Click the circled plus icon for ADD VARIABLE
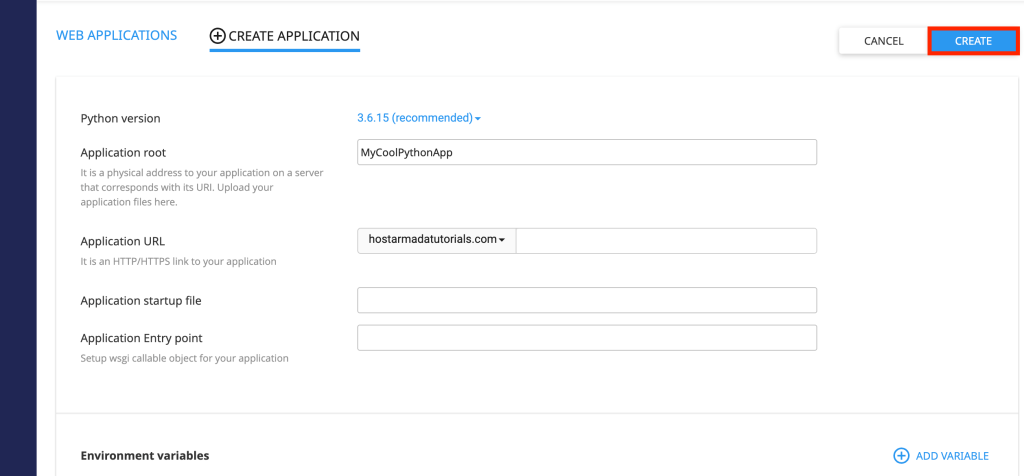Image resolution: width=1024 pixels, height=476 pixels. click(901, 456)
